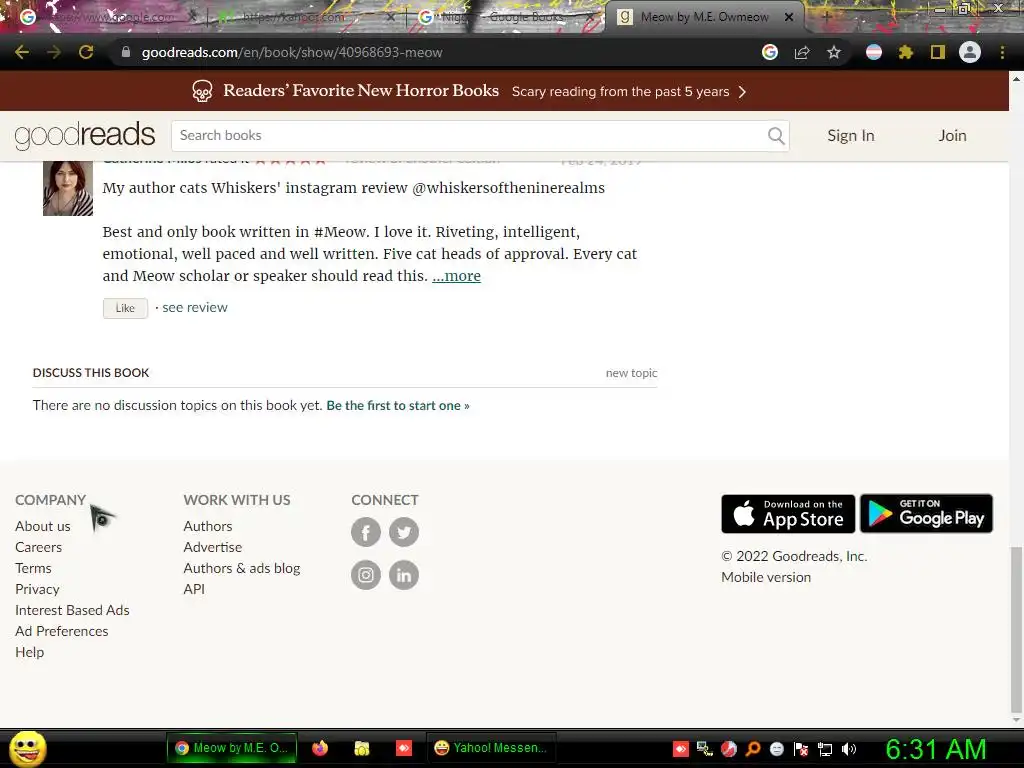Open the Sign In page
The image size is (1024, 768).
coord(850,135)
